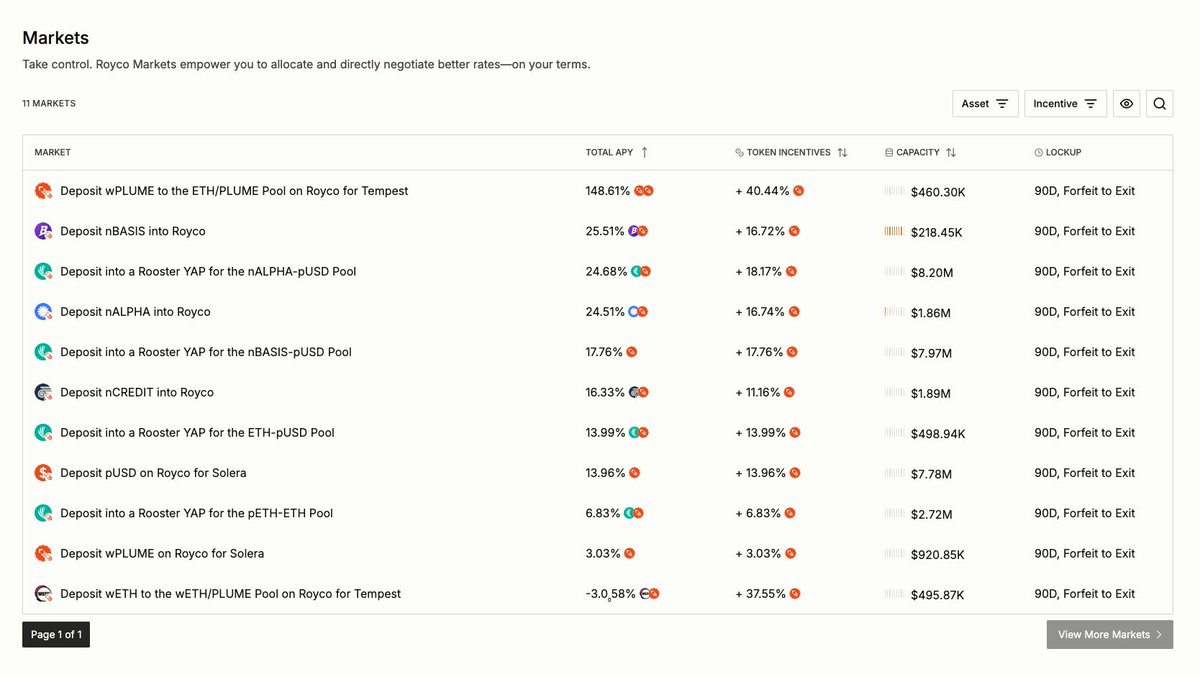Click lockup text in the nCREDIT row

point(1085,392)
